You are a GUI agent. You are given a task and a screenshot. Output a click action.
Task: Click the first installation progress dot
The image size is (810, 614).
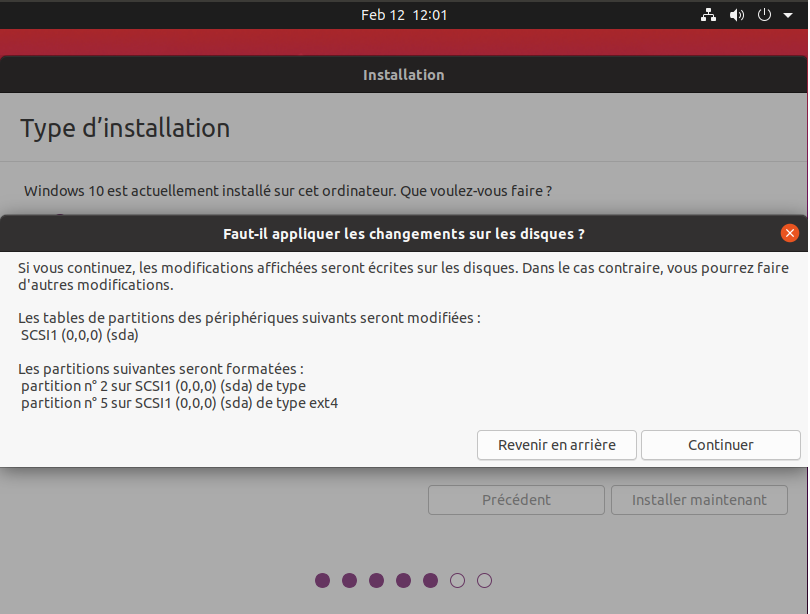point(322,580)
